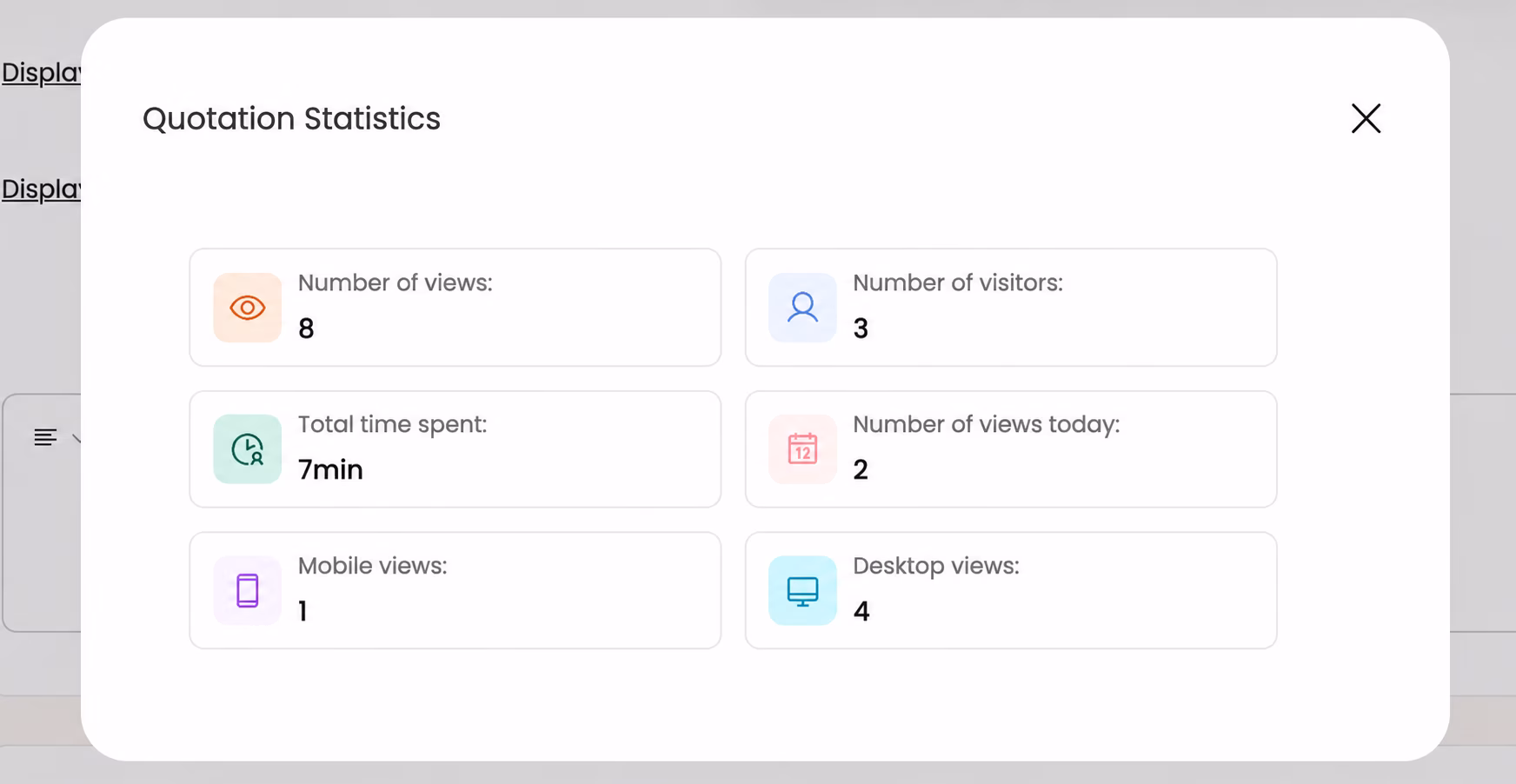This screenshot has width=1516, height=784.
Task: Click the green clock time-spent icon
Action: (248, 449)
